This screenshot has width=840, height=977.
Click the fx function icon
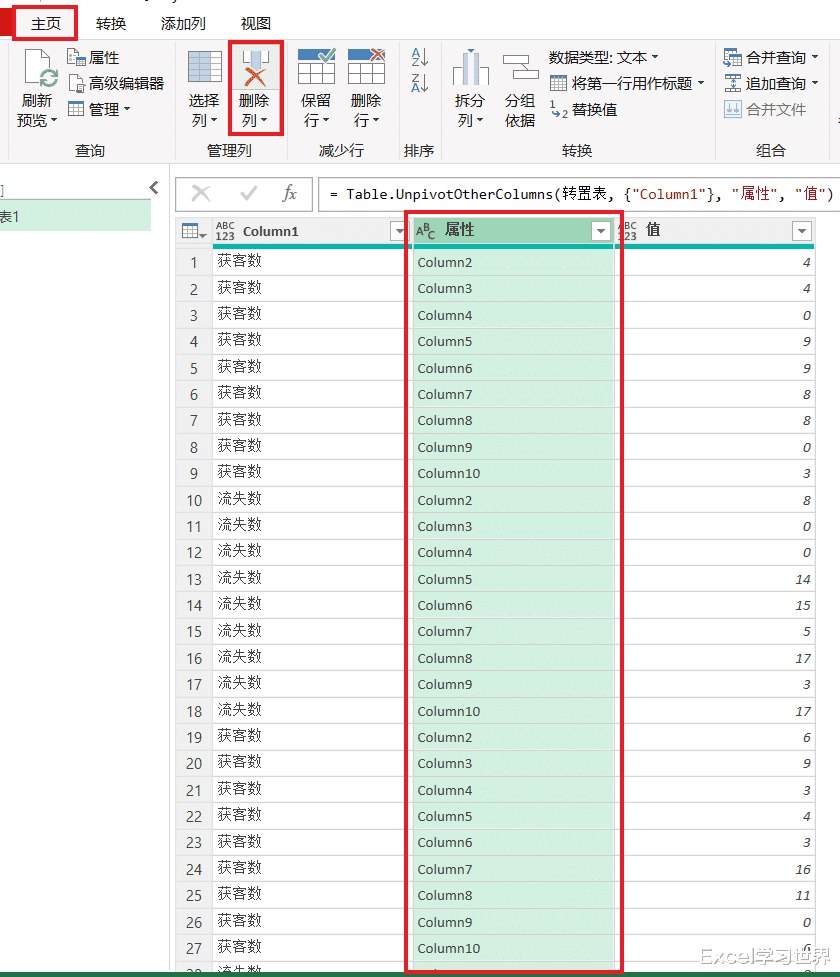pyautogui.click(x=289, y=194)
